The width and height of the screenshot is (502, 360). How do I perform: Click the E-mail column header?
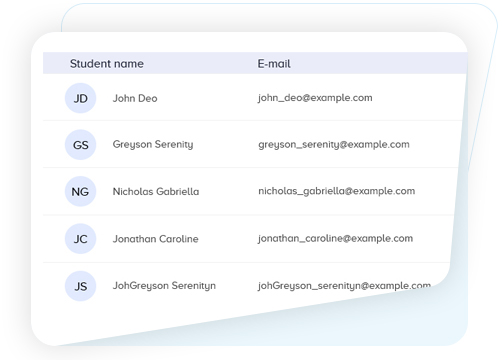click(274, 63)
